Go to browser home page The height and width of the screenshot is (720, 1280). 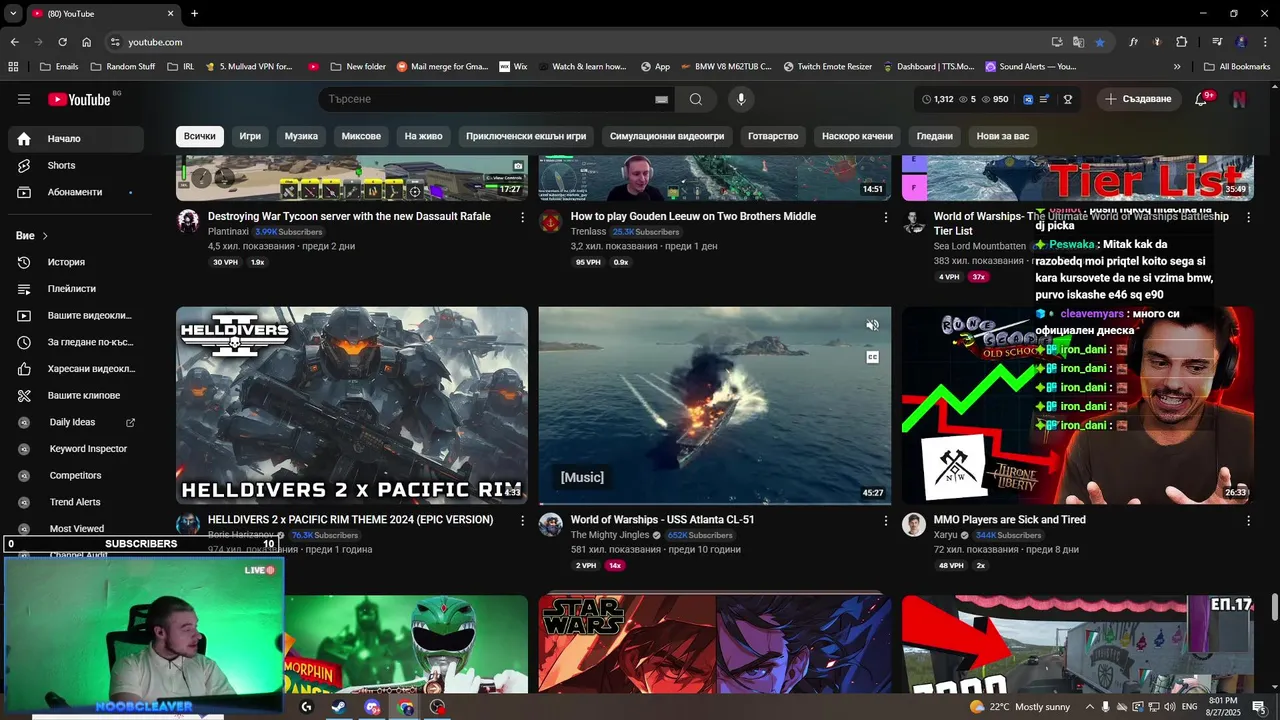(87, 42)
